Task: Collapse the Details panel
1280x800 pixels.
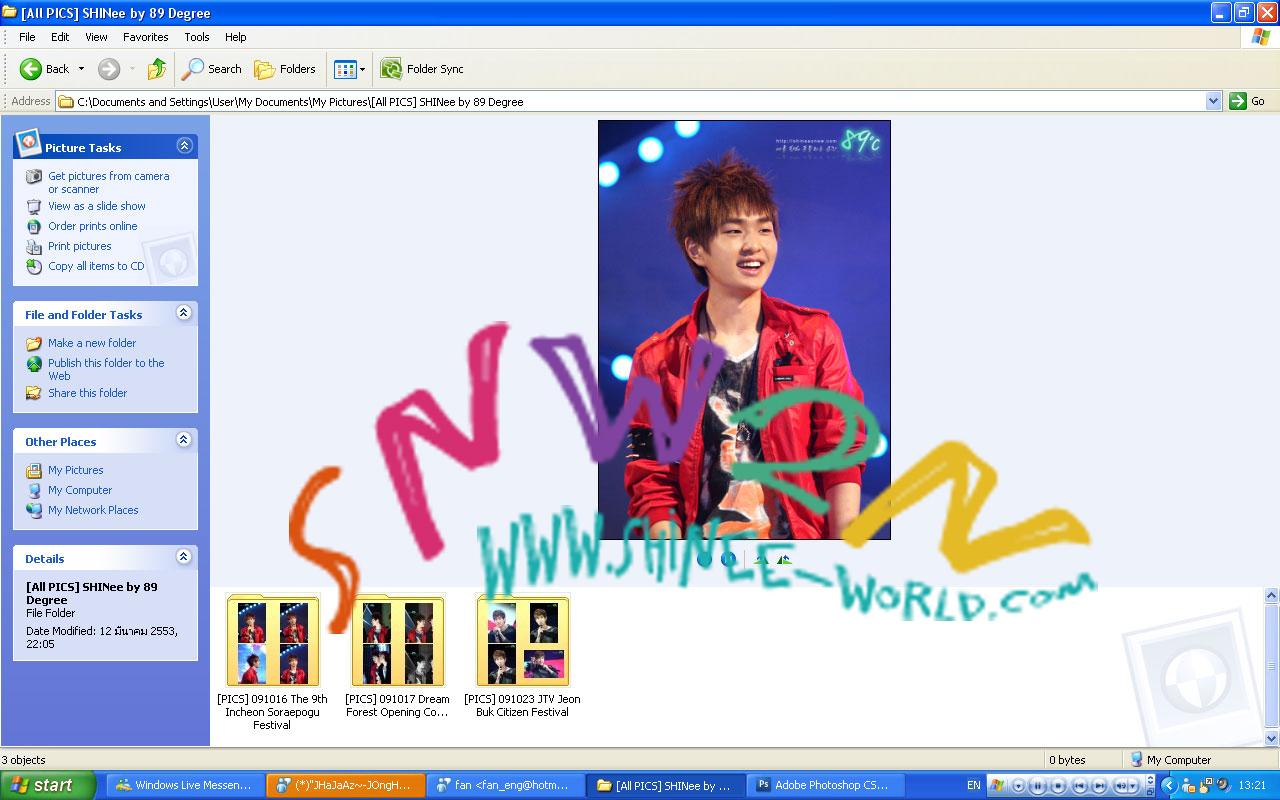Action: click(x=184, y=557)
